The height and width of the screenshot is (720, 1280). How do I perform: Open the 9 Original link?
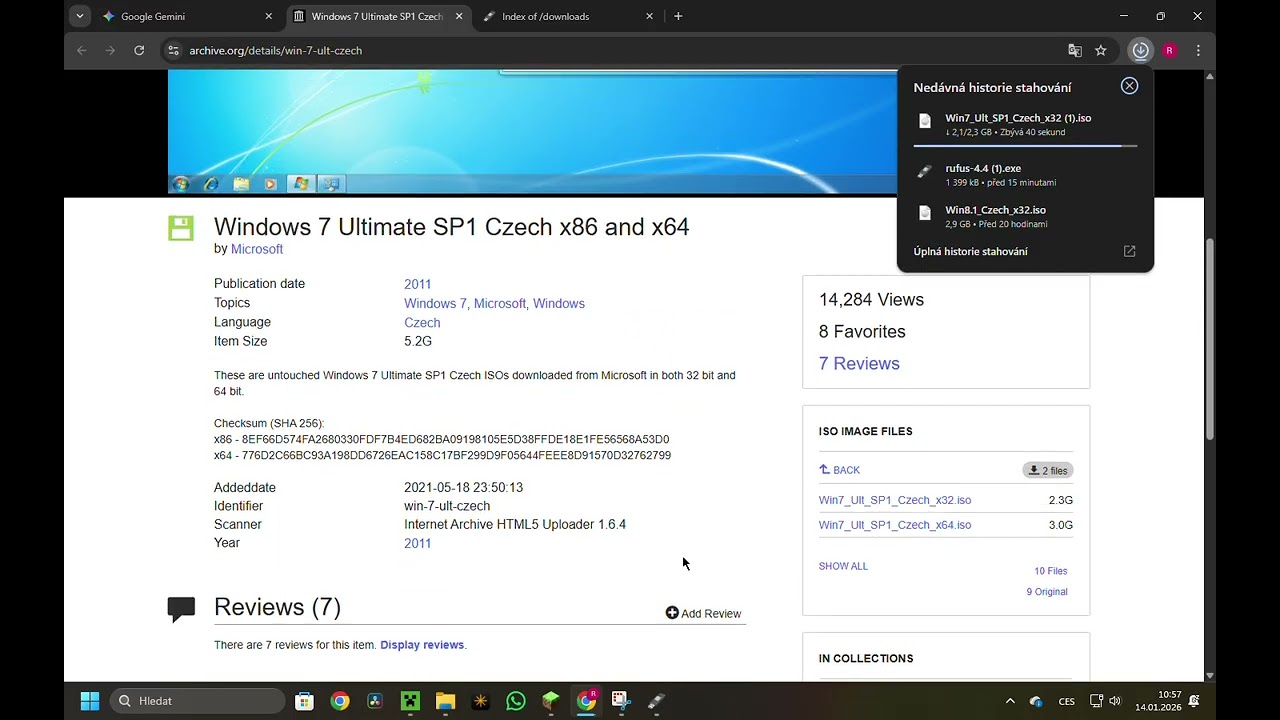pyautogui.click(x=1047, y=592)
